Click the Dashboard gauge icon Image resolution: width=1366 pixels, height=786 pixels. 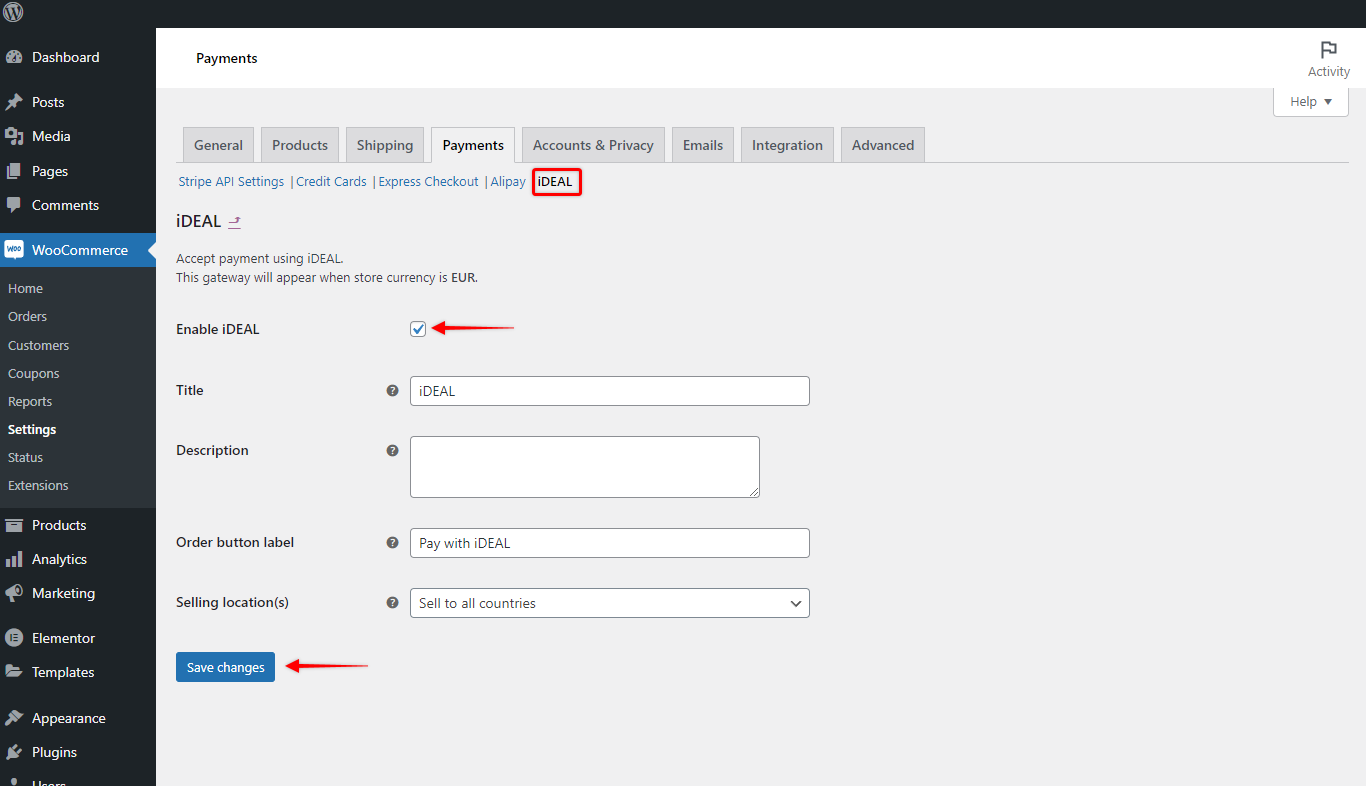click(x=14, y=57)
